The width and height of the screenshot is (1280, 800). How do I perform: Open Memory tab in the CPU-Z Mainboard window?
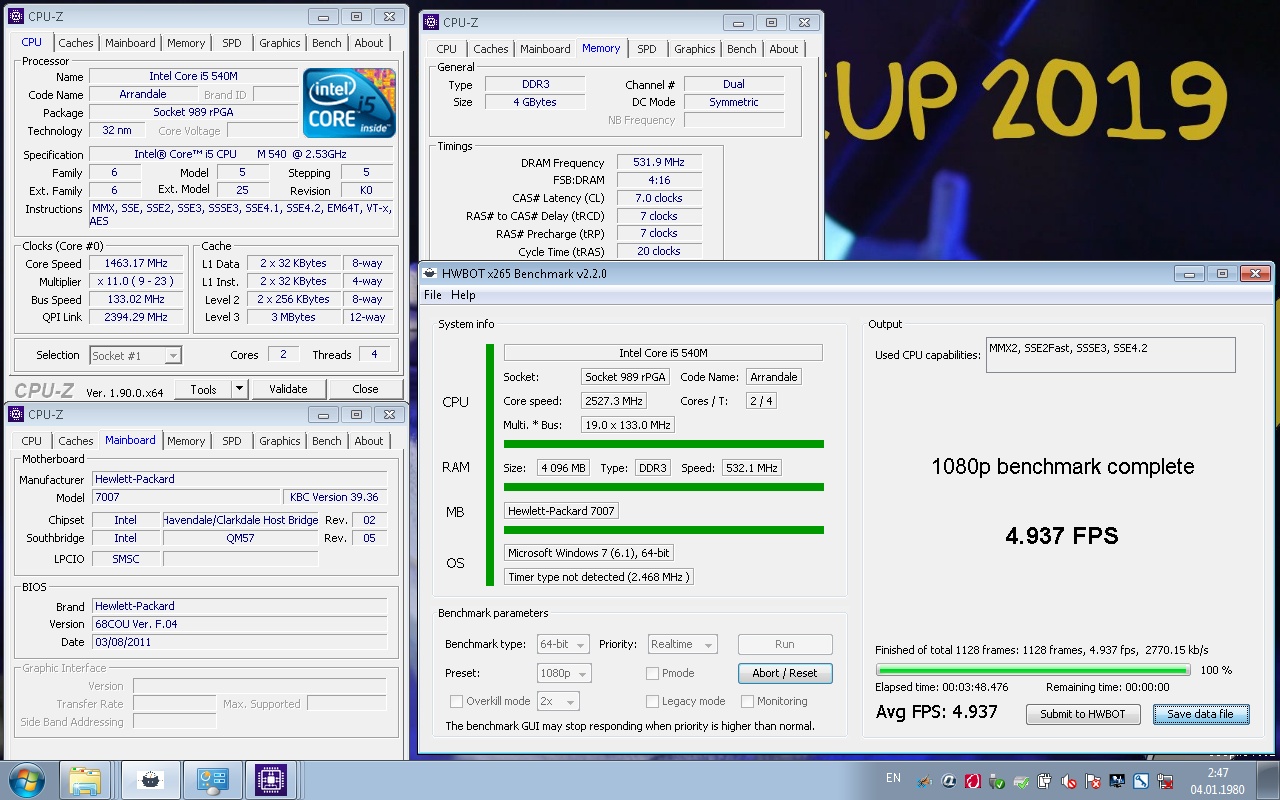coord(186,441)
